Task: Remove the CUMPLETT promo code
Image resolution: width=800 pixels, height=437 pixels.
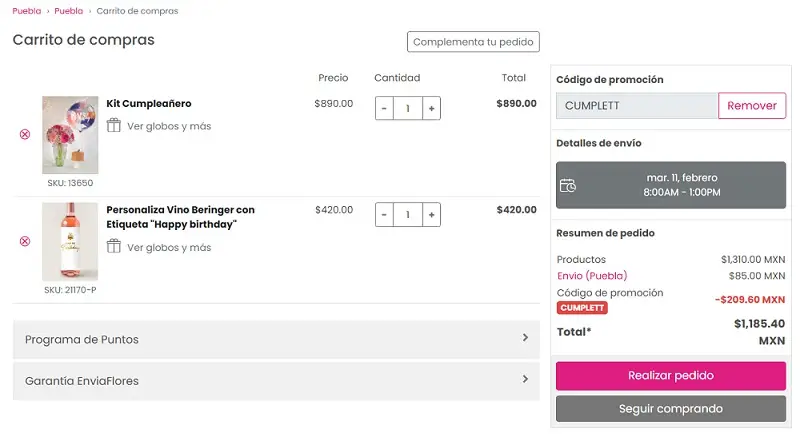Action: coord(752,106)
